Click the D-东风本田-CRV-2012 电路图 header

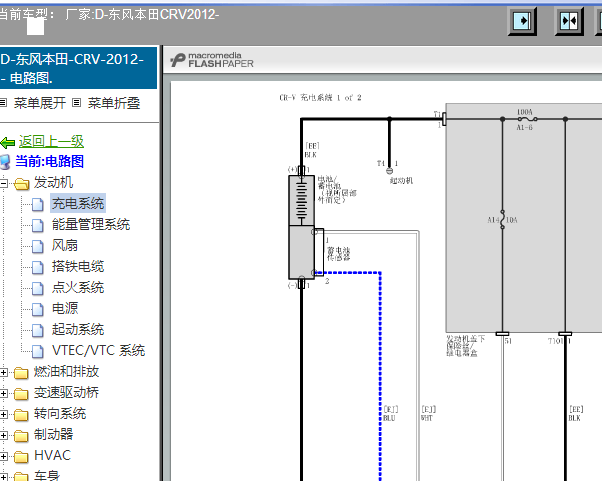(78, 68)
